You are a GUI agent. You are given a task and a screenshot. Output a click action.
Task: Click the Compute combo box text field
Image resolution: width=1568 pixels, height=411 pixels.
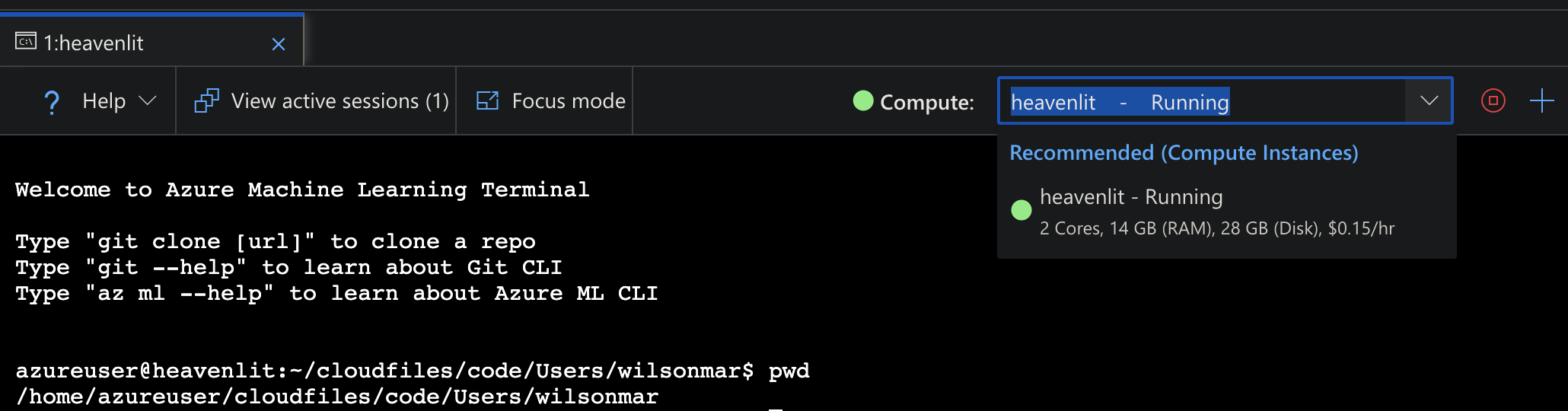[x=1203, y=102]
